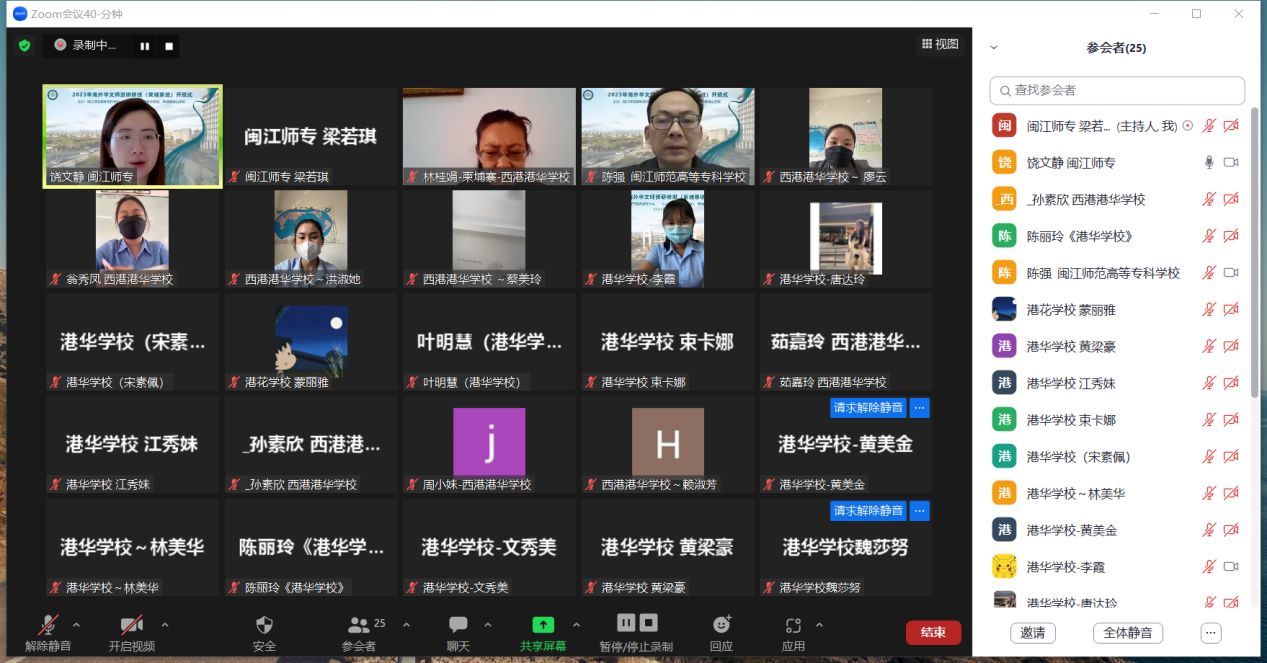This screenshot has height=663, width=1267.
Task: Open the 视图 view layout menu
Action: (940, 44)
